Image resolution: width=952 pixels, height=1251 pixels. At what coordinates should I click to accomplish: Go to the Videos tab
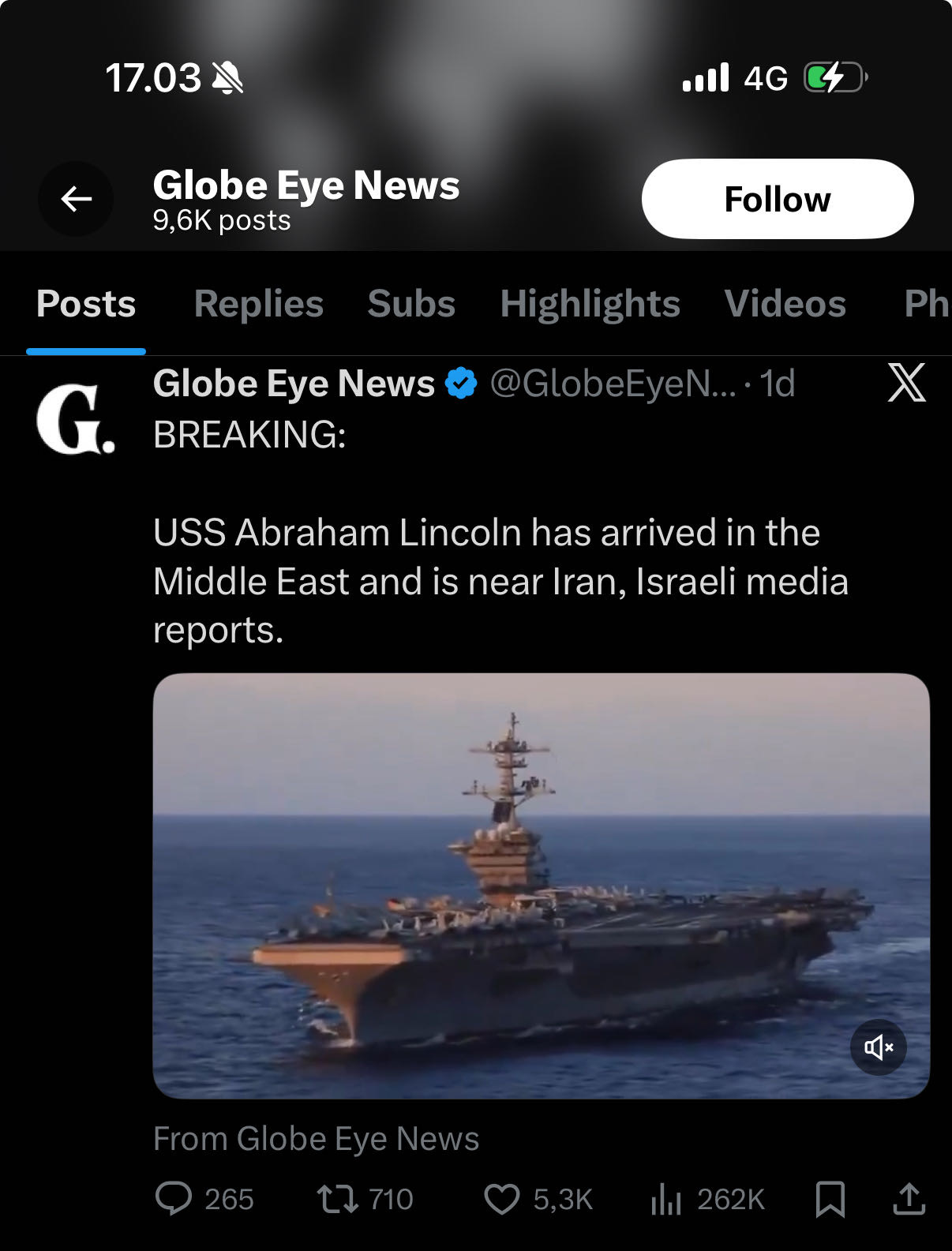click(x=785, y=304)
